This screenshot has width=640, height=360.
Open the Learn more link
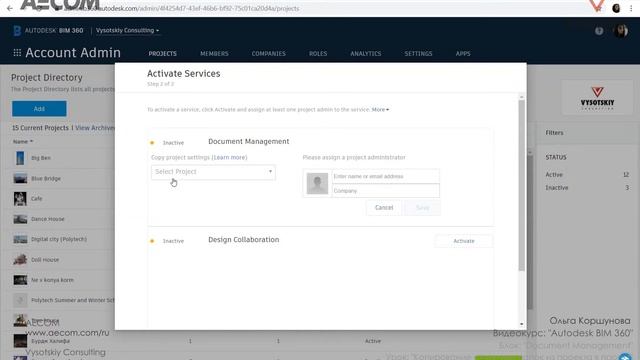point(229,157)
